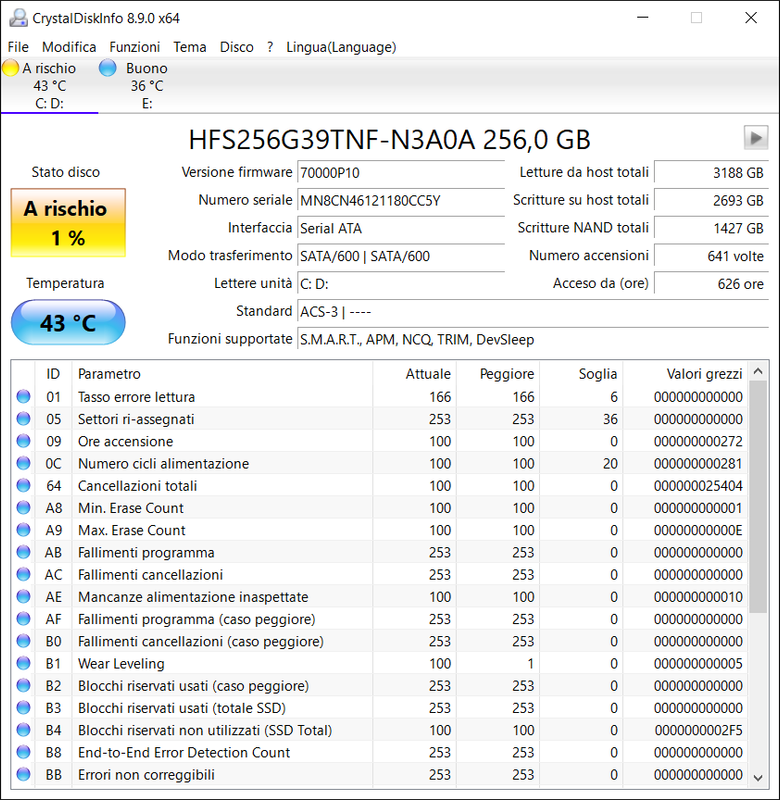Click the Errori non correggibili parameter text

pyautogui.click(x=146, y=774)
